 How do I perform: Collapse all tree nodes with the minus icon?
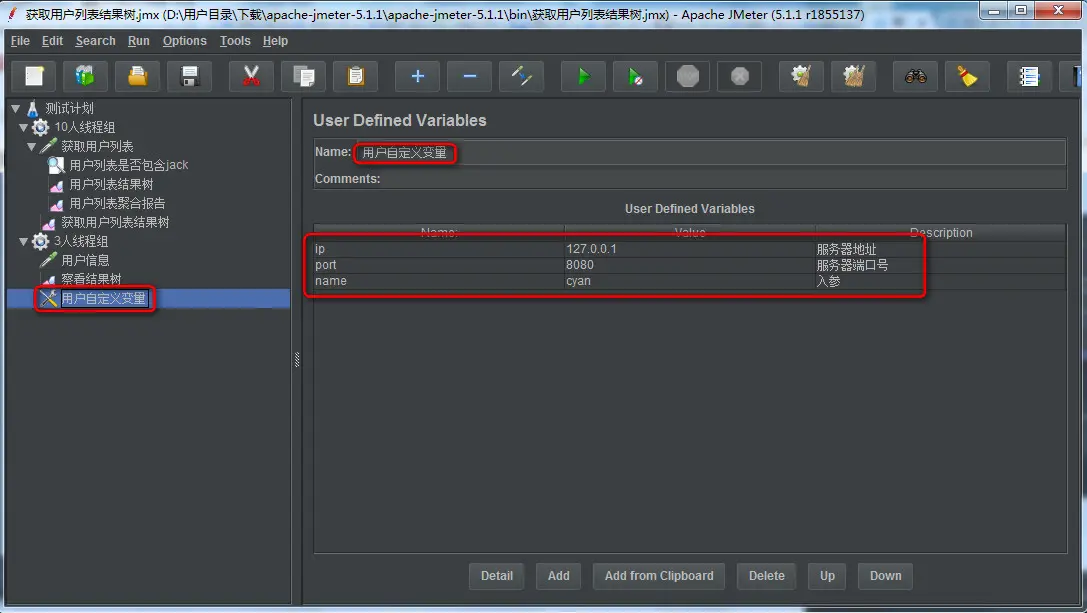[469, 76]
